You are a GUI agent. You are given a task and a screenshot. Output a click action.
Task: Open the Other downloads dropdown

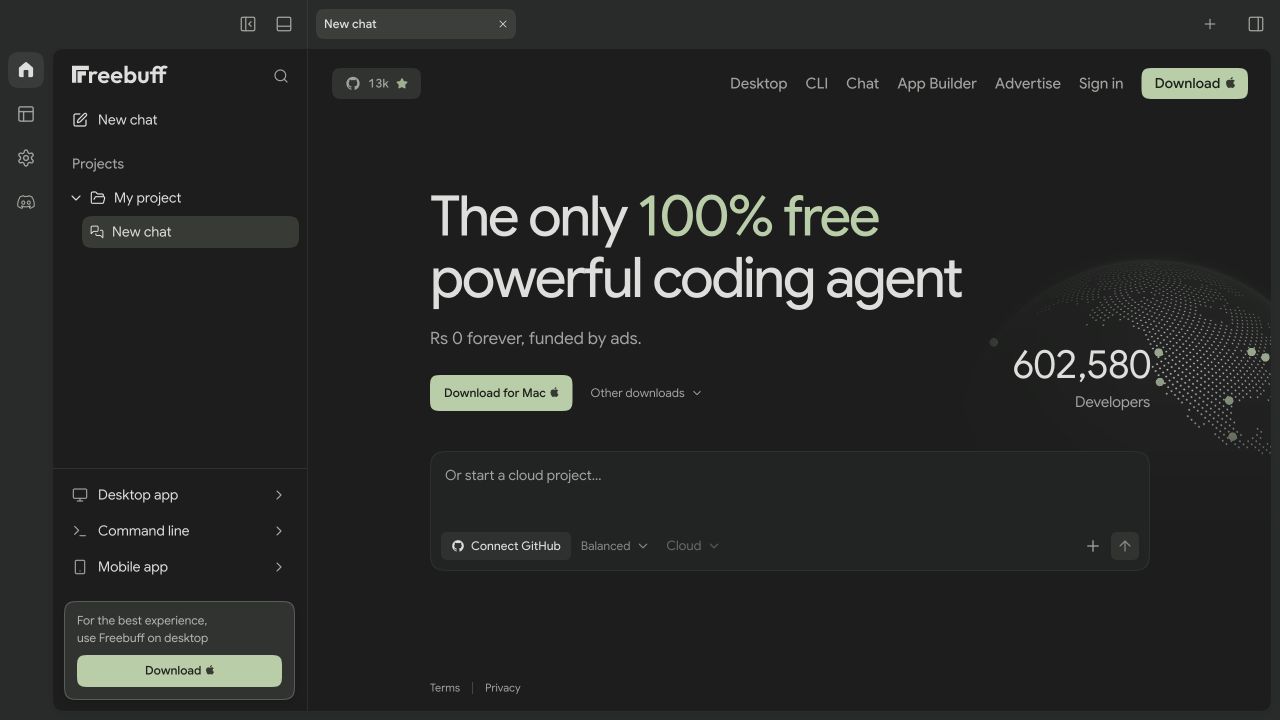pyautogui.click(x=646, y=393)
